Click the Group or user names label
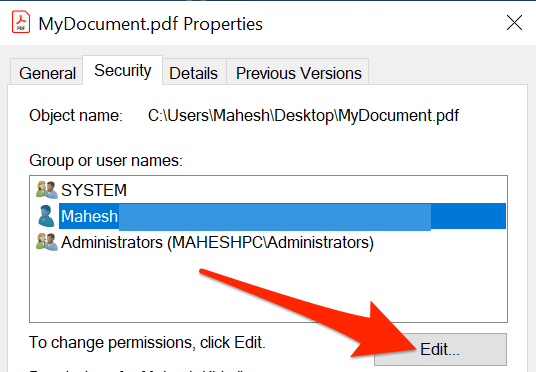The image size is (536, 372). pos(106,160)
